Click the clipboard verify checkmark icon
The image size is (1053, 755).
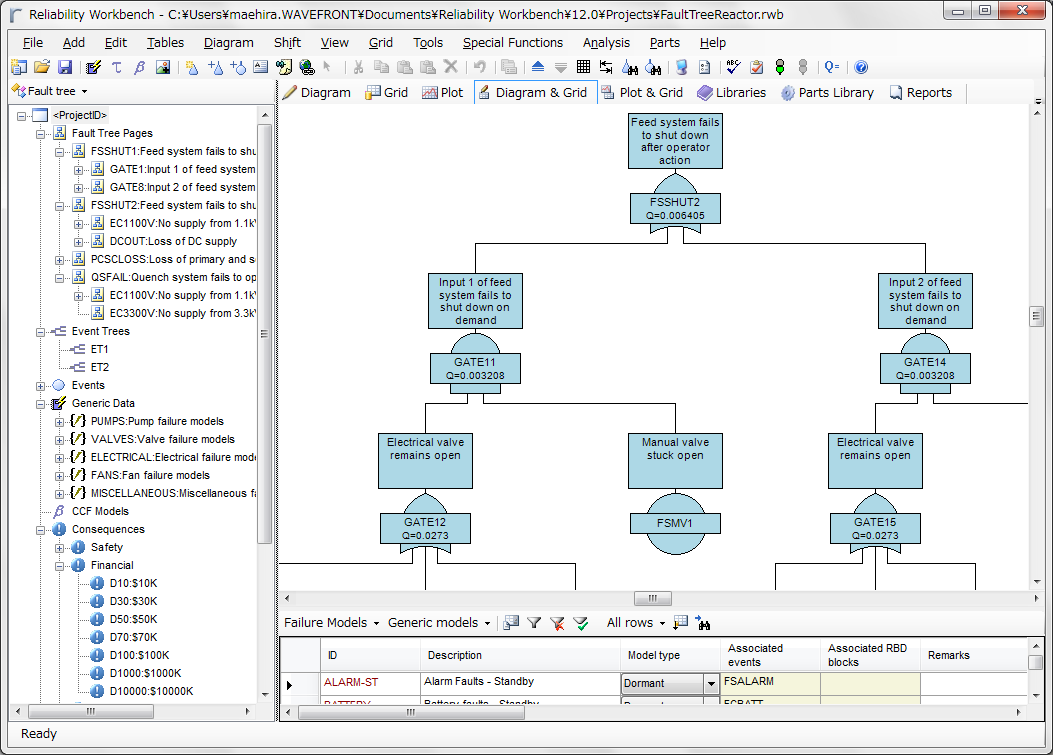pyautogui.click(x=757, y=67)
